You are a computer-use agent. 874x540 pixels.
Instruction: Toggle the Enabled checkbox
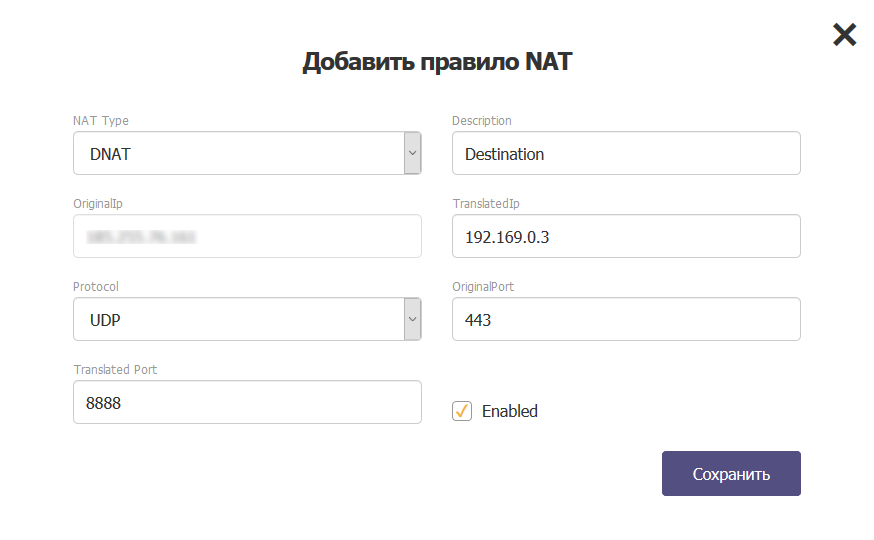[x=462, y=411]
